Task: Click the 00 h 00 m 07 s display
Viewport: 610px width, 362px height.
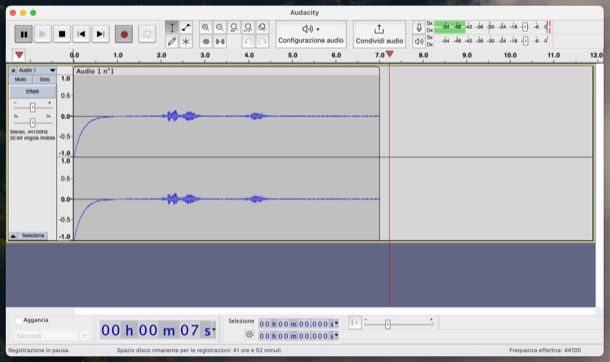Action: point(156,331)
